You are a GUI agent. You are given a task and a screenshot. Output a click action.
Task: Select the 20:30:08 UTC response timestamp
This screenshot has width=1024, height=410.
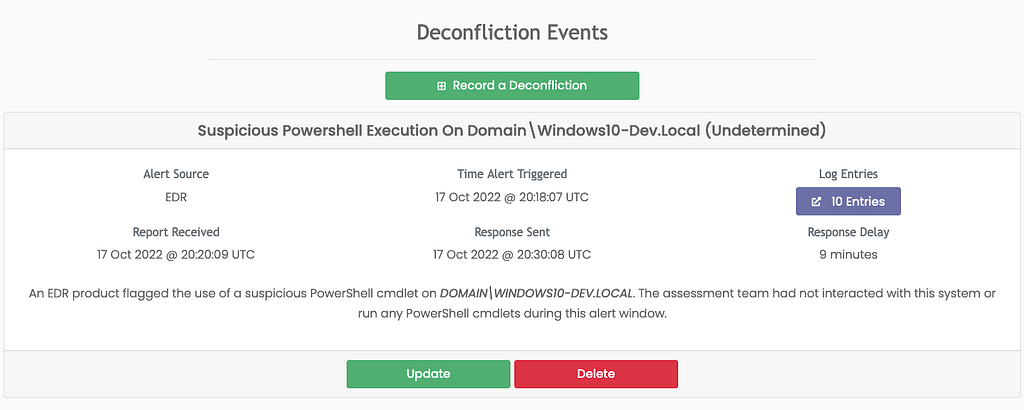click(x=512, y=255)
